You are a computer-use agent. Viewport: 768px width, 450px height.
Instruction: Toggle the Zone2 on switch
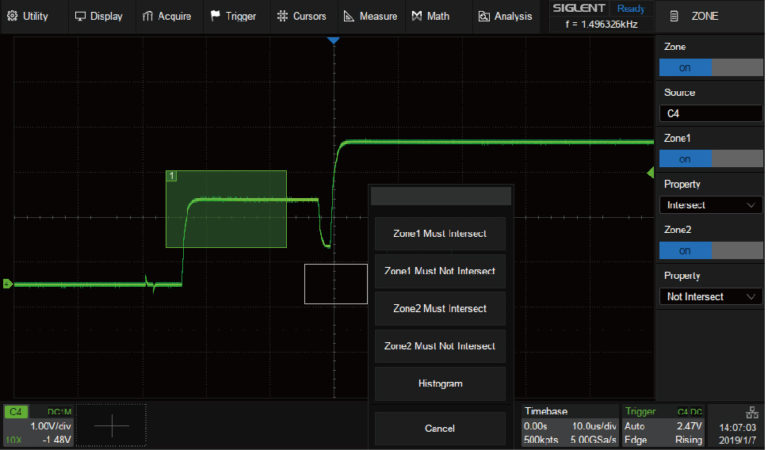710,250
